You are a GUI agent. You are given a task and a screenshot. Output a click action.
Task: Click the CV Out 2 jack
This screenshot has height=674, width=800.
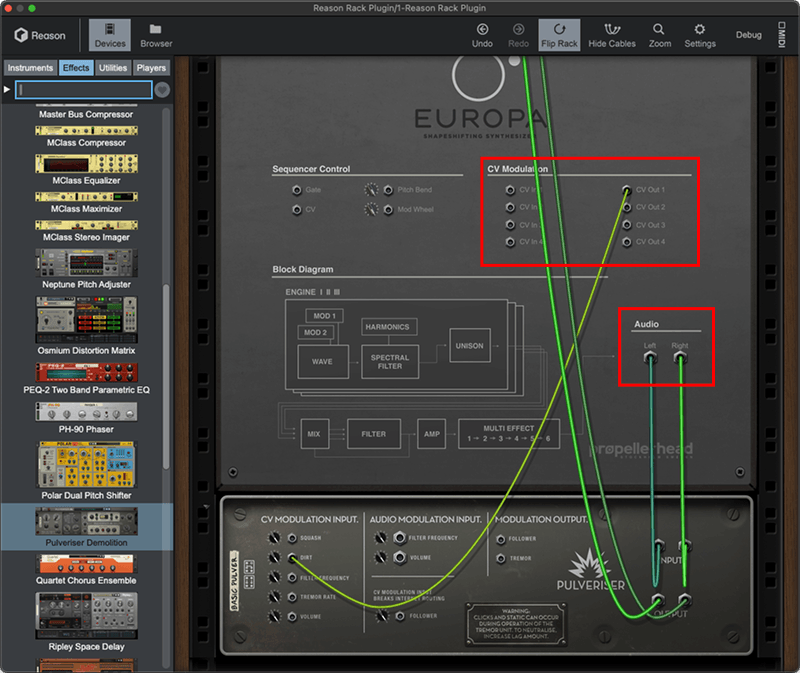coord(627,208)
